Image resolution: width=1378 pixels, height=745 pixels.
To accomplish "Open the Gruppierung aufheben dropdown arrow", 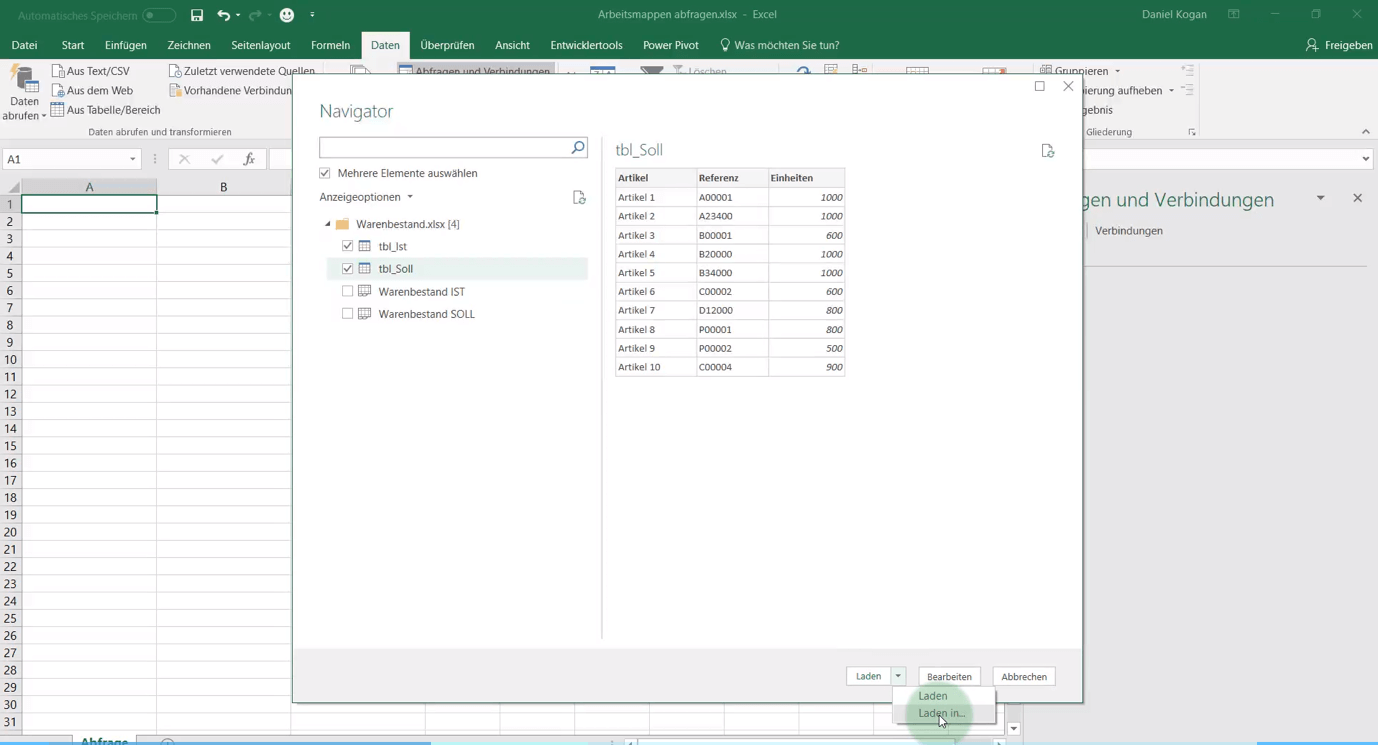I will coord(1171,91).
